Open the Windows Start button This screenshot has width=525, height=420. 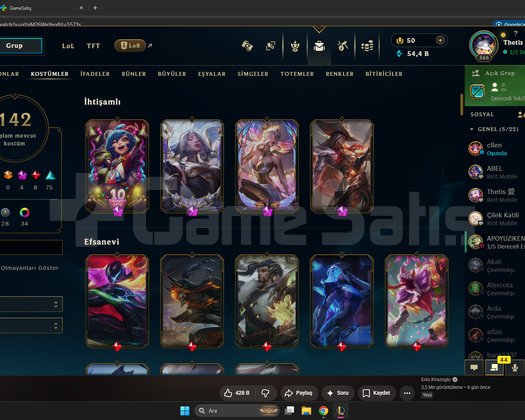tap(184, 411)
